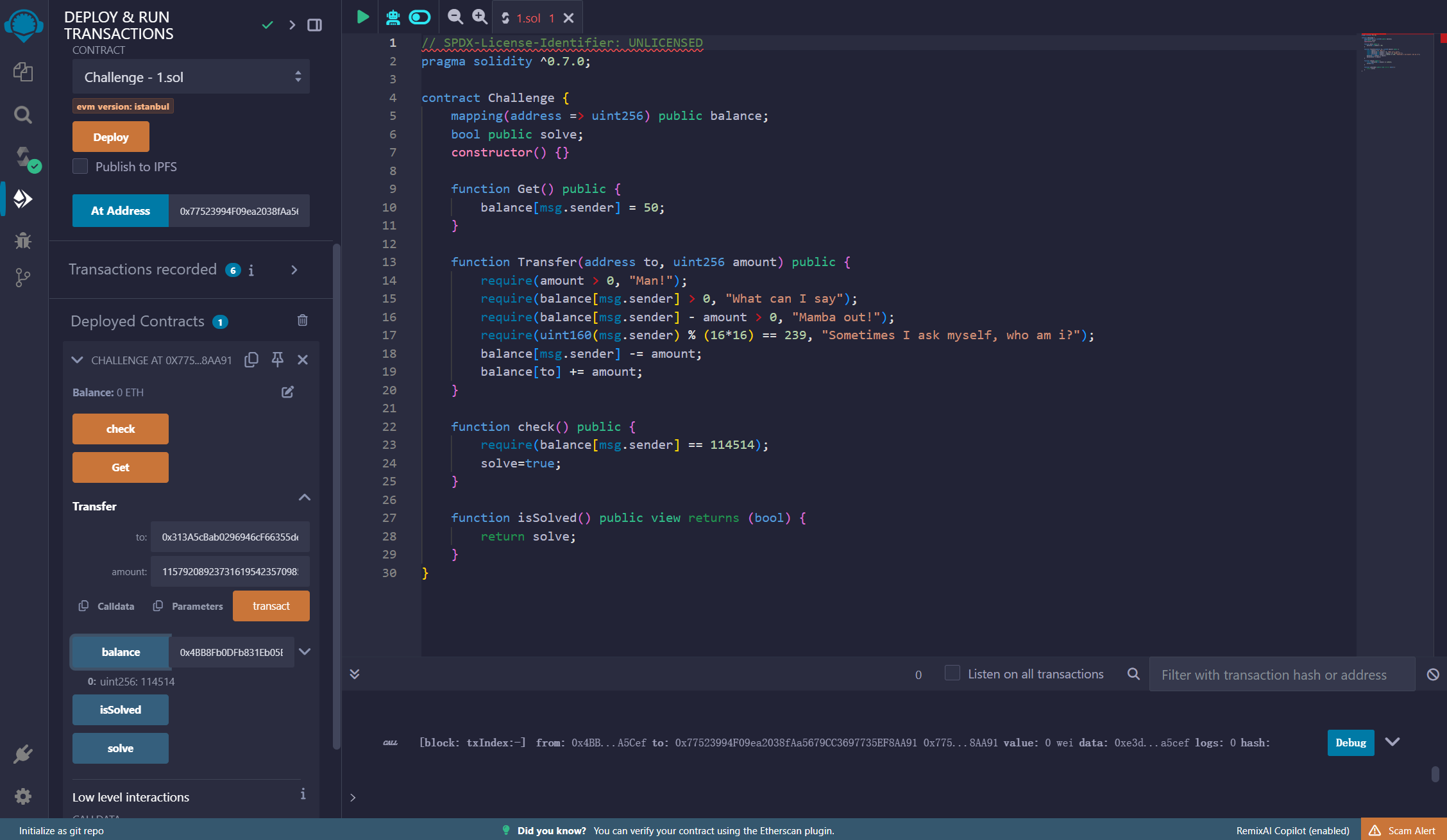Open the Challenge - 1.sol contract dropdown
Screen dimensions: 1447x840
[191, 77]
